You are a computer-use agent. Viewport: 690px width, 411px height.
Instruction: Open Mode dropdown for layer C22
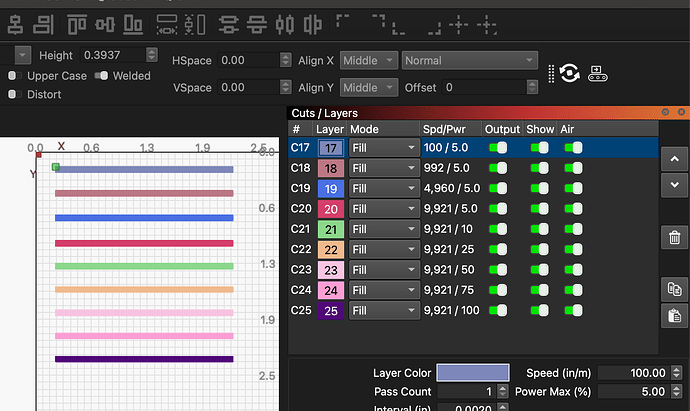pyautogui.click(x=384, y=250)
